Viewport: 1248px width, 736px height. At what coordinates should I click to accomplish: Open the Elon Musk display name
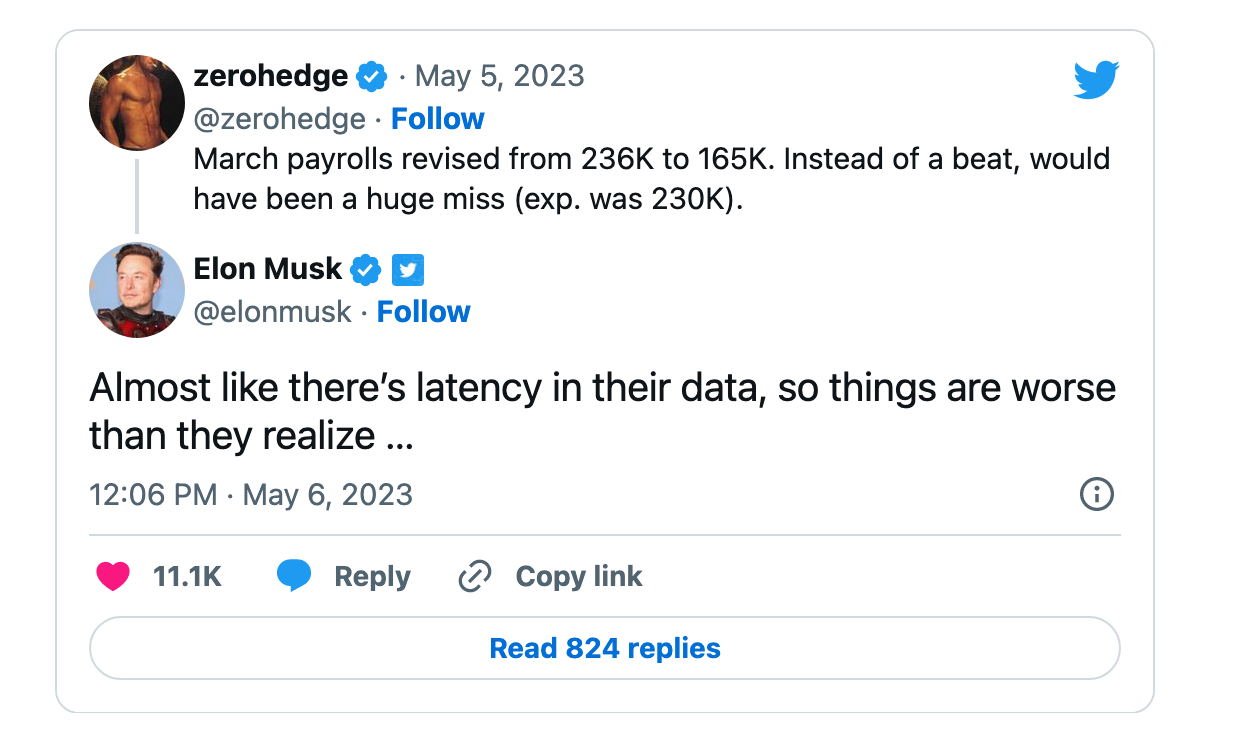point(267,269)
